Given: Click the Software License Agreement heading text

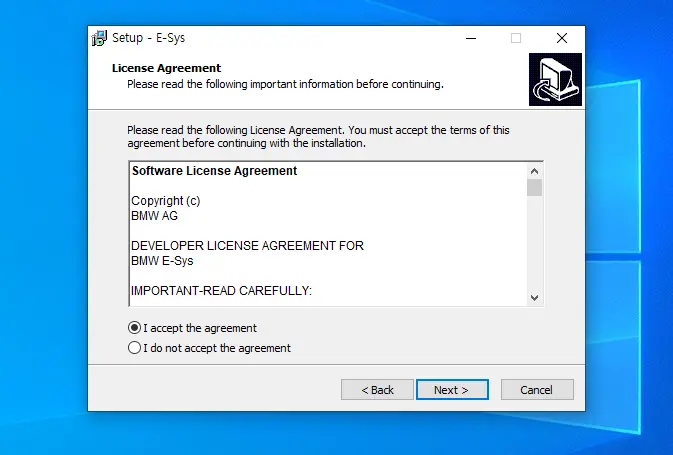Looking at the screenshot, I should tap(214, 171).
